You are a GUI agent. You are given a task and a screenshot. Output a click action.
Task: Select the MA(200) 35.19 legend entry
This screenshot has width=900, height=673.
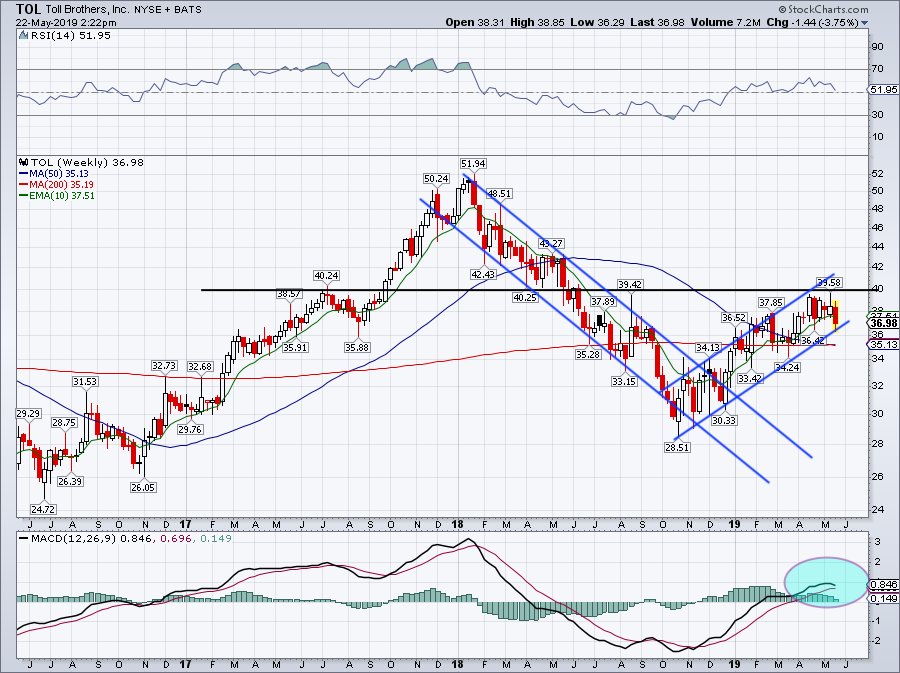click(x=56, y=184)
